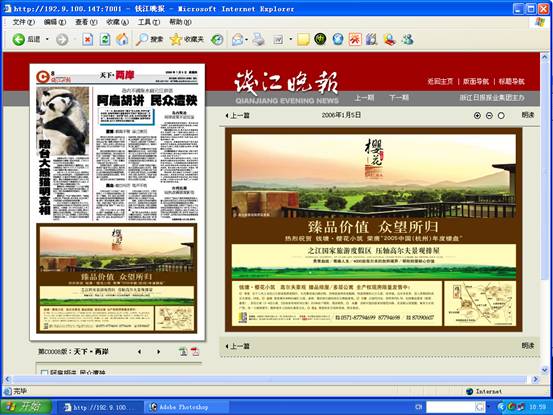Image resolution: width=553 pixels, height=415 pixels.
Task: Open the History clock icon
Action: point(217,39)
